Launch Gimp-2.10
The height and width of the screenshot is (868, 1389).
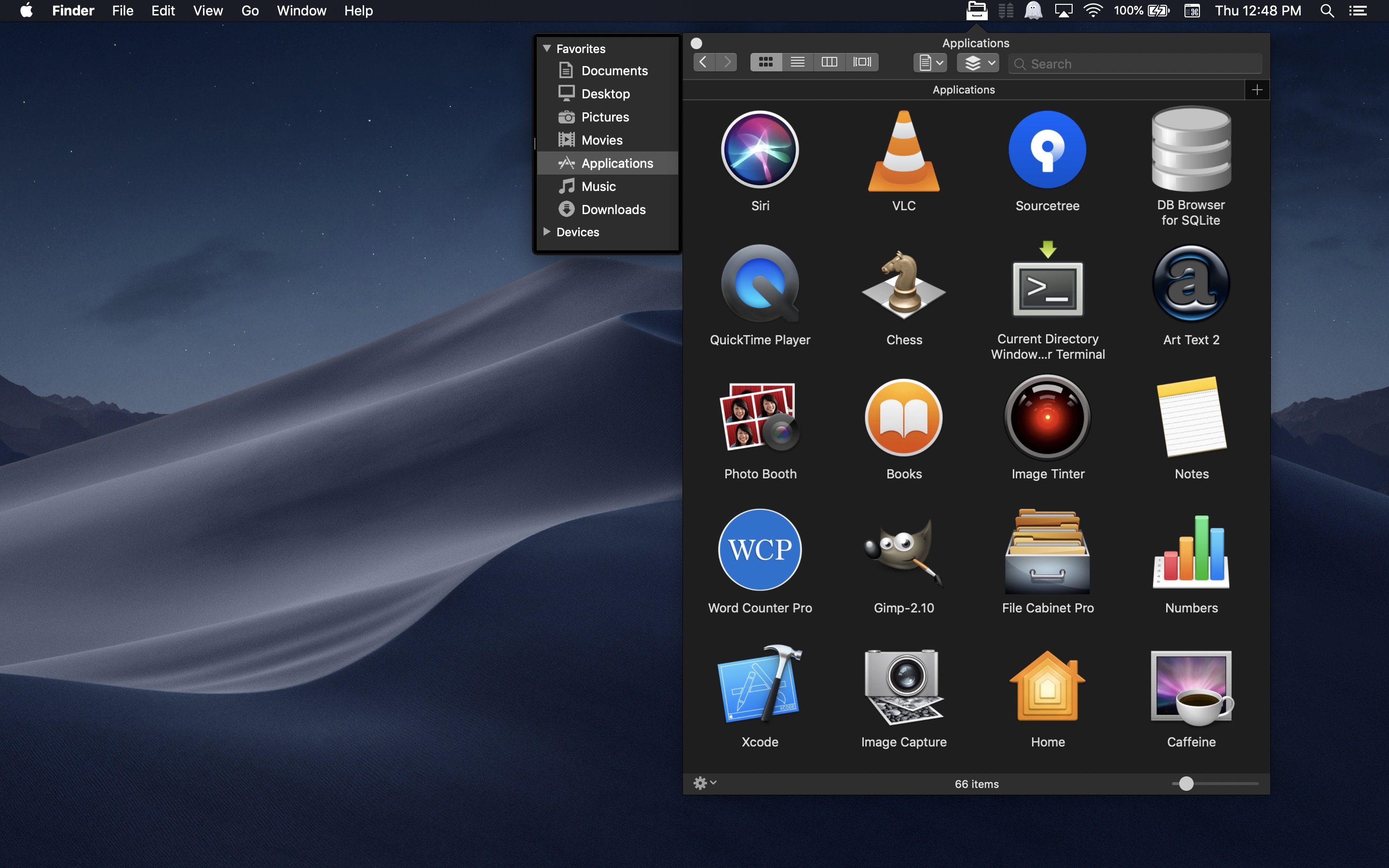click(903, 550)
